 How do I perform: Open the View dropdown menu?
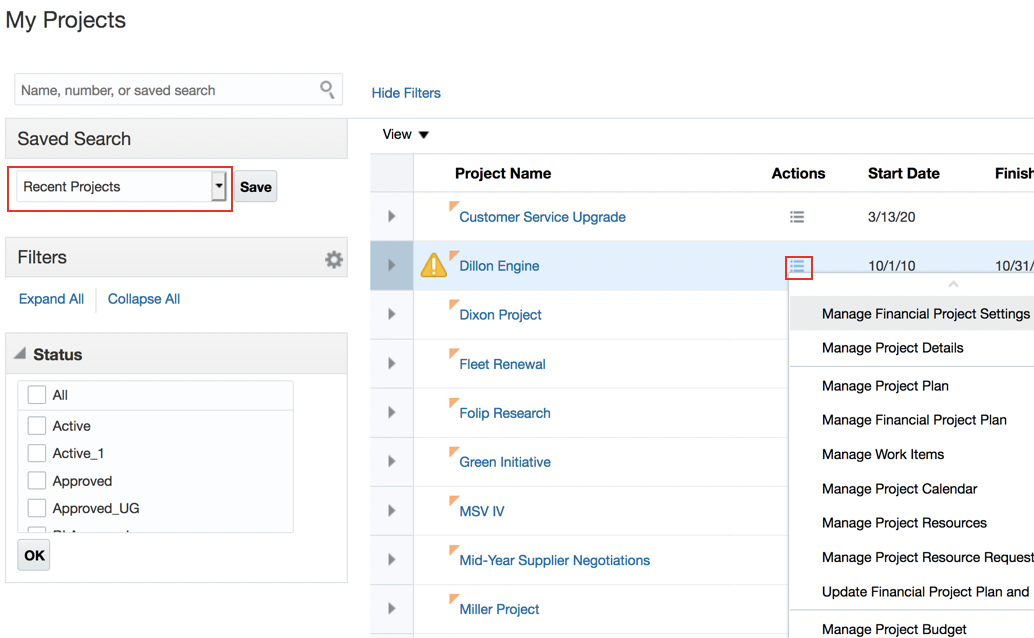pos(406,135)
